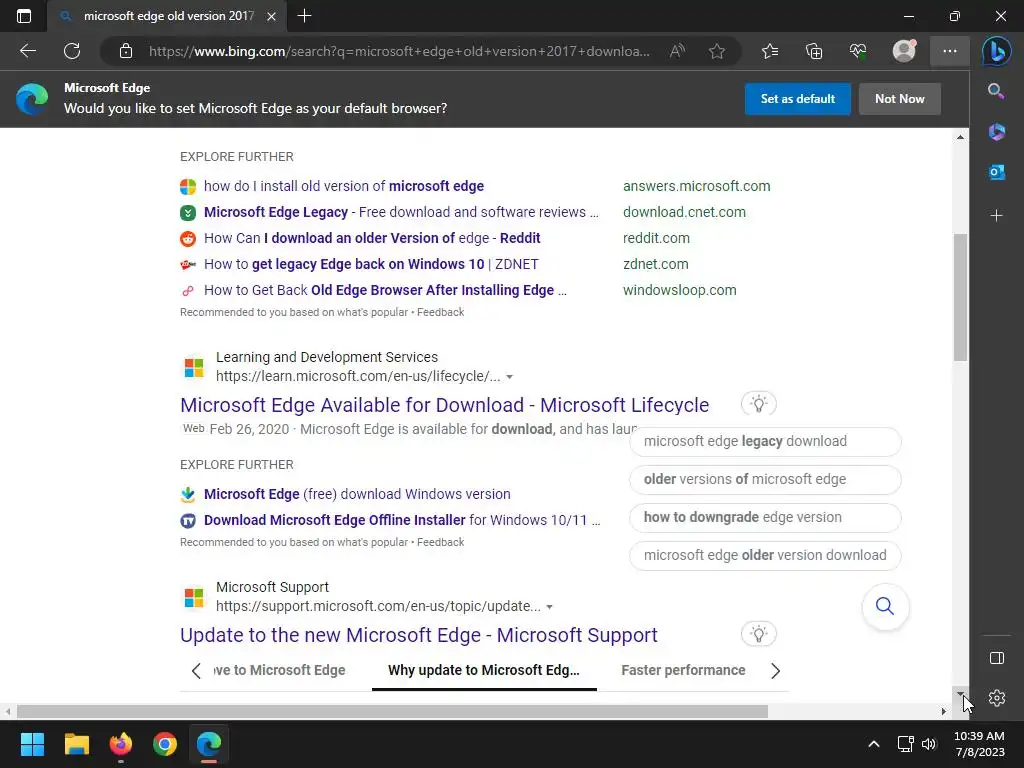Close the microsoft edge old version tab
Image resolution: width=1024 pixels, height=768 pixels.
(271, 16)
